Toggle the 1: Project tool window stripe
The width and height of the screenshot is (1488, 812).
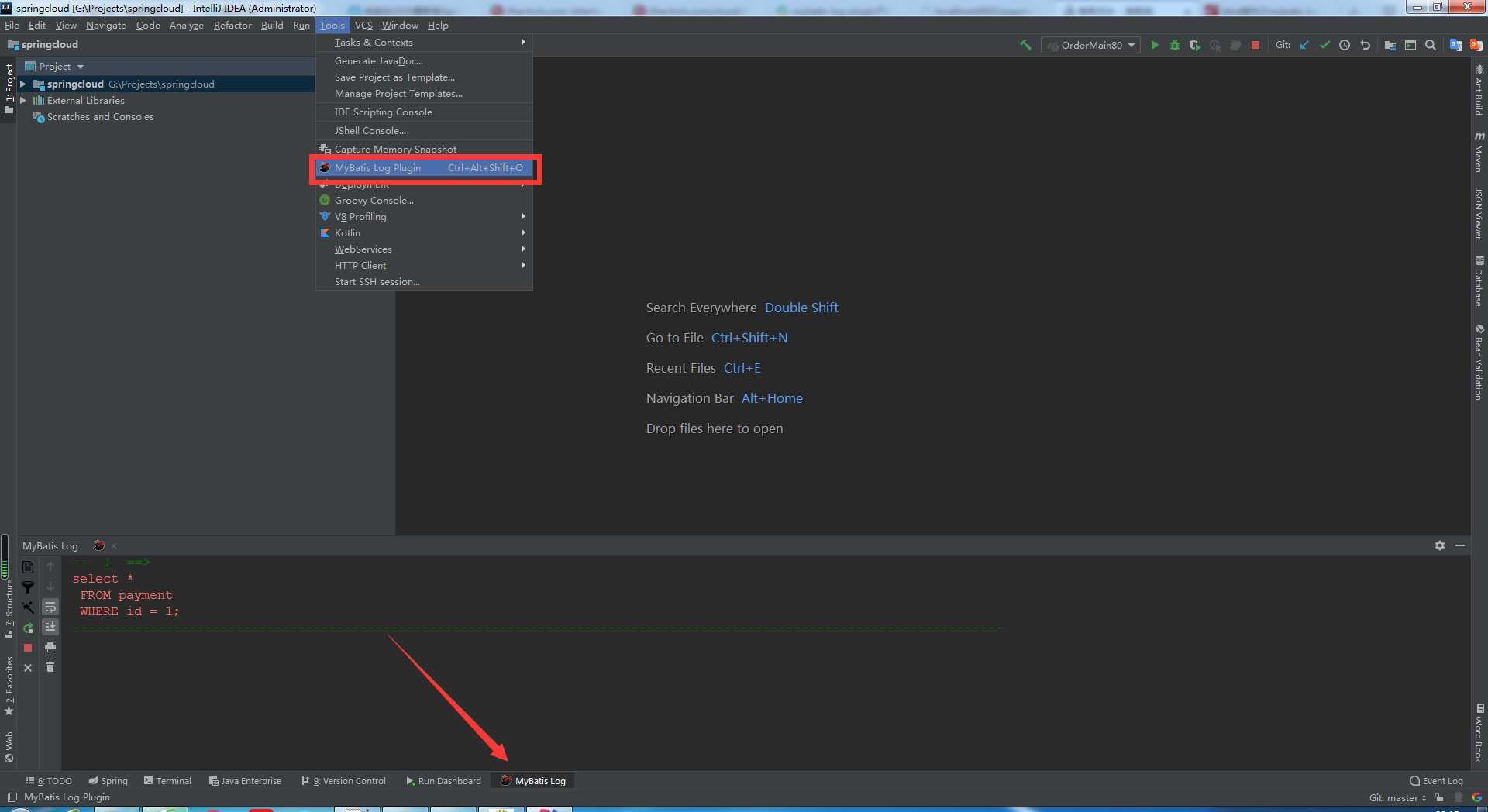point(9,88)
